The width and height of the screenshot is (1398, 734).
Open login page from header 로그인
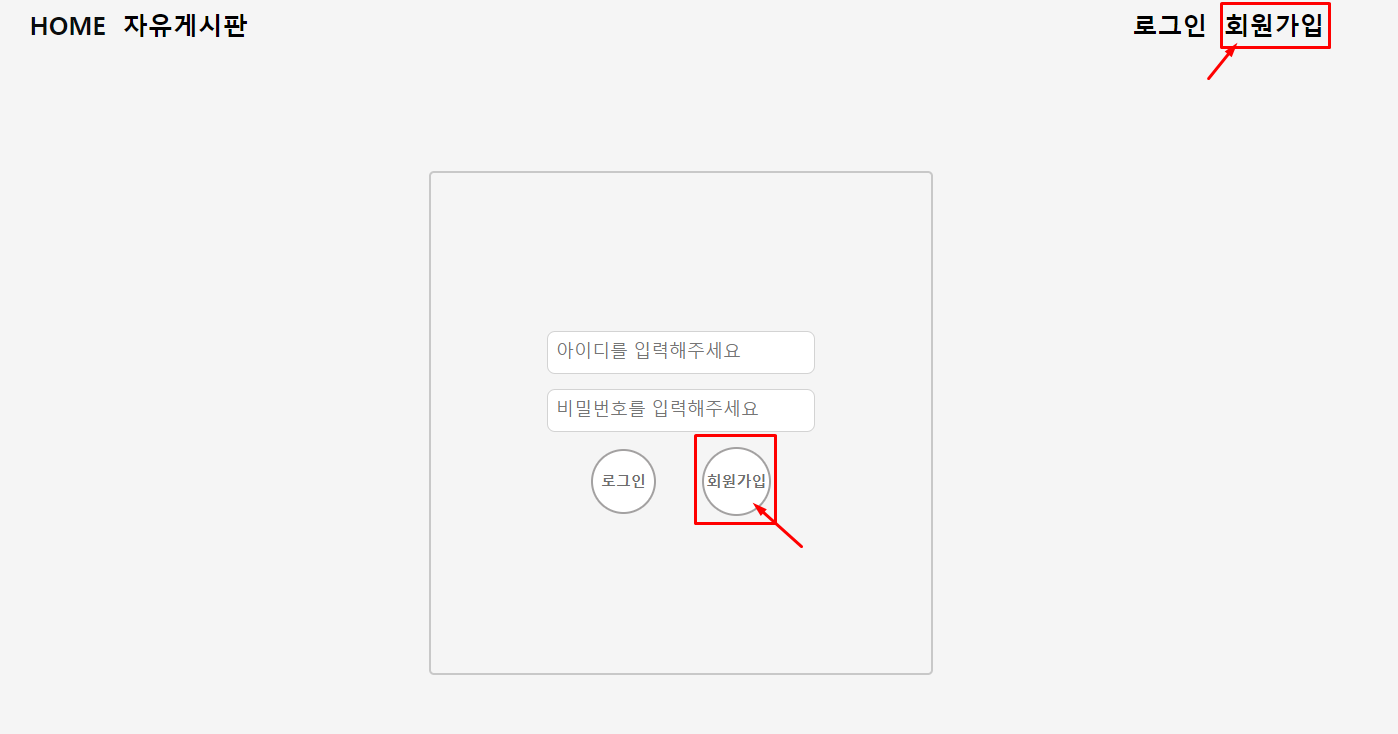[x=1169, y=26]
